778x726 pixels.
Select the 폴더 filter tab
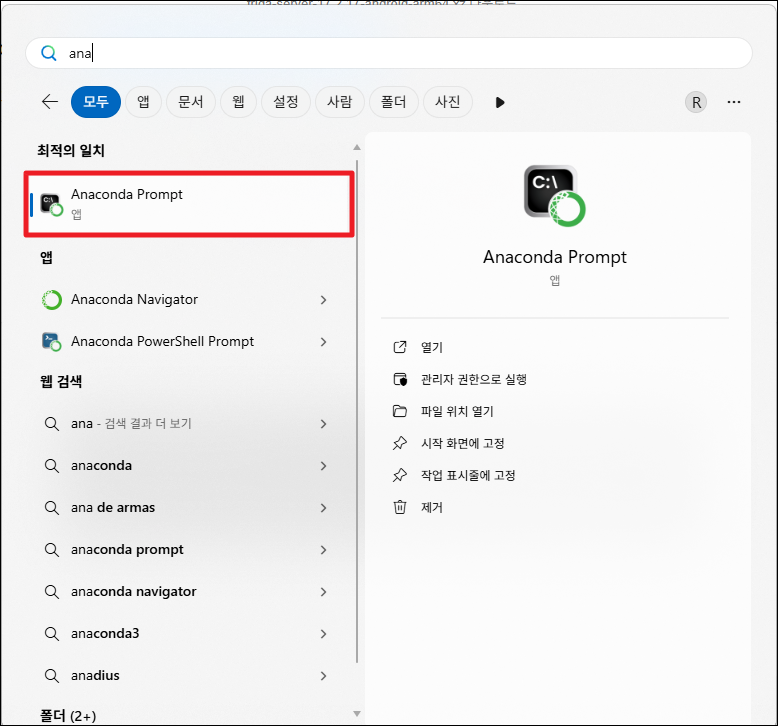pos(393,102)
